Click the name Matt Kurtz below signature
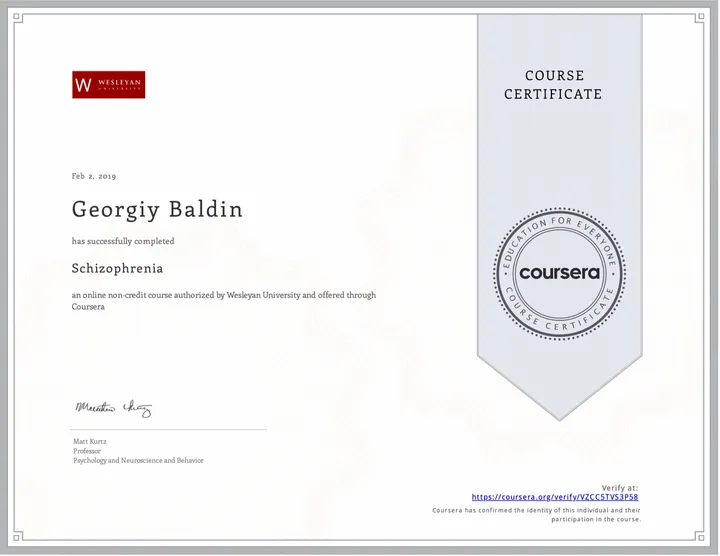 (x=90, y=441)
